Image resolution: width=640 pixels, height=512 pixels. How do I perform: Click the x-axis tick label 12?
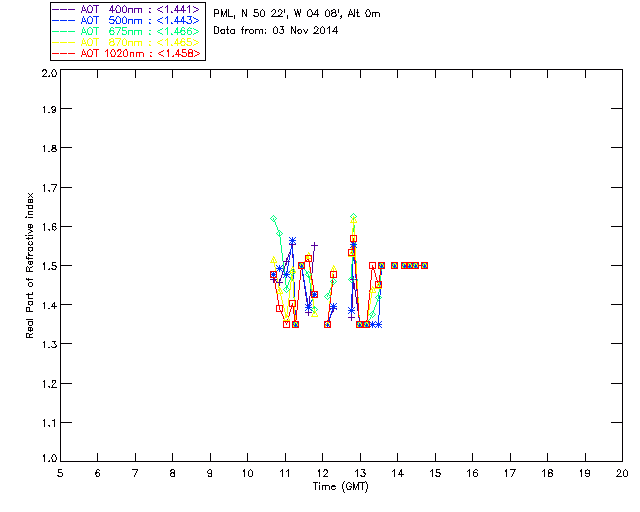[x=322, y=473]
